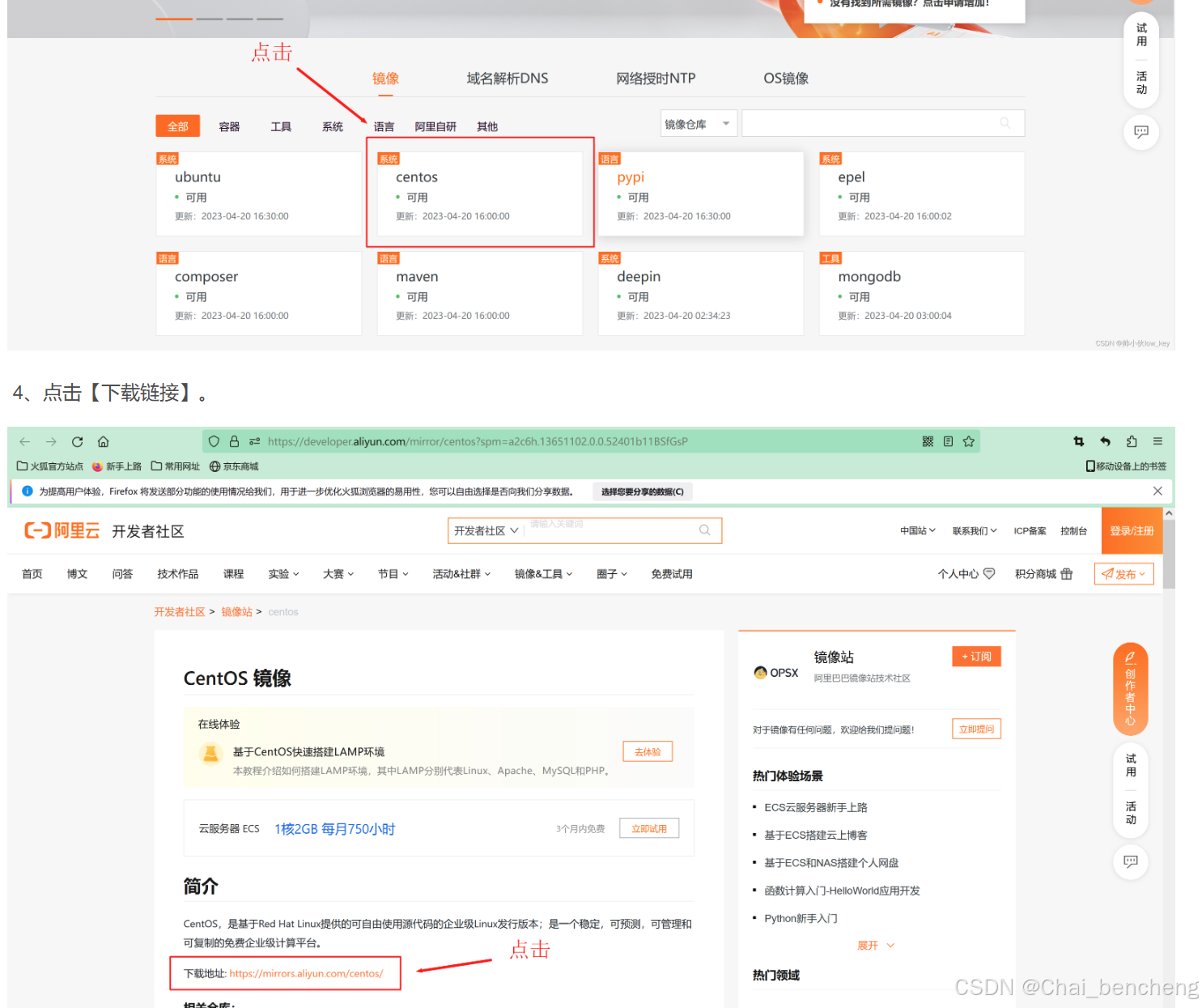1202x1008 pixels.
Task: Open ECS云服务器新手上路 link
Action: (816, 807)
